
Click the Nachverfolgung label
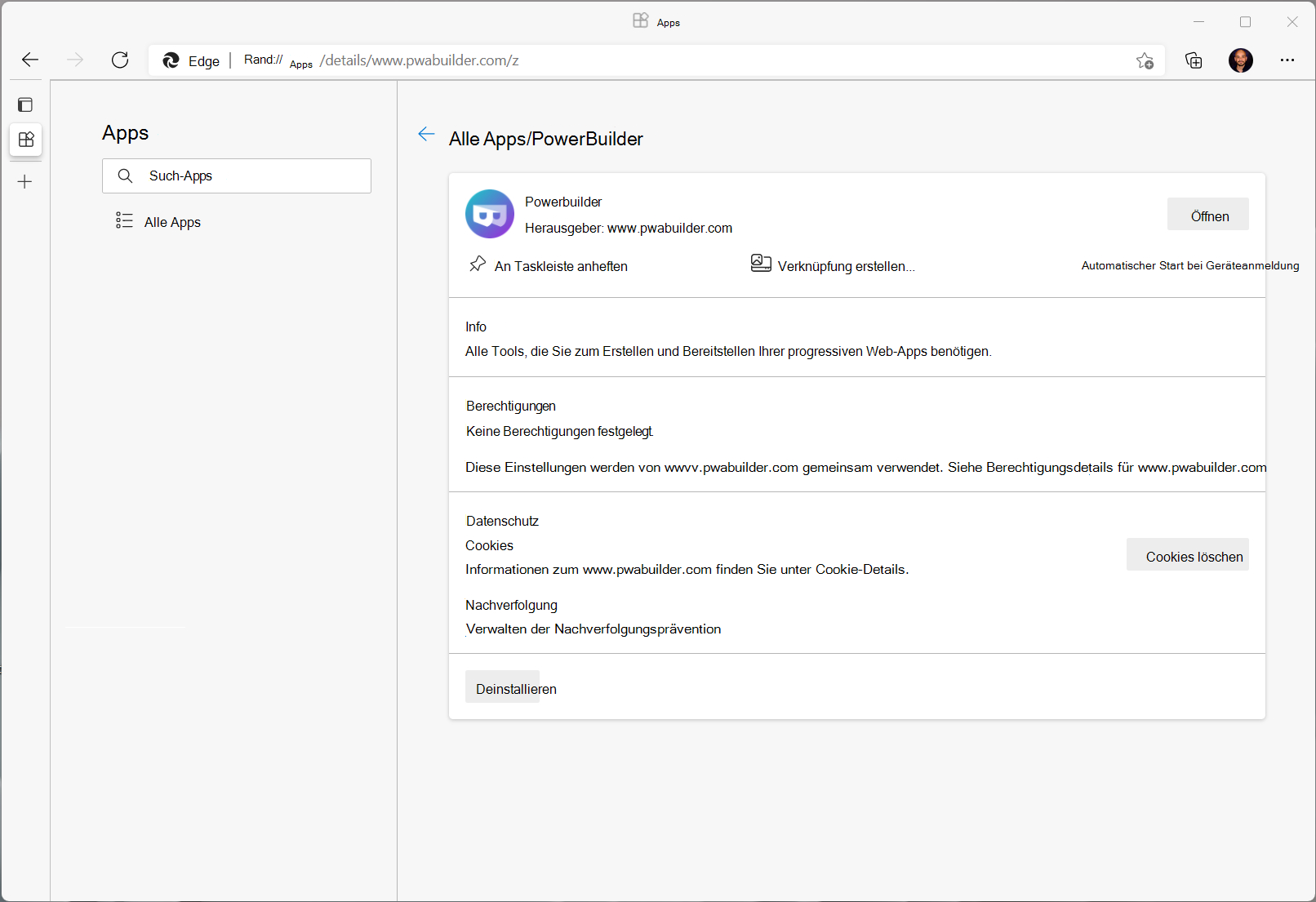tap(511, 605)
